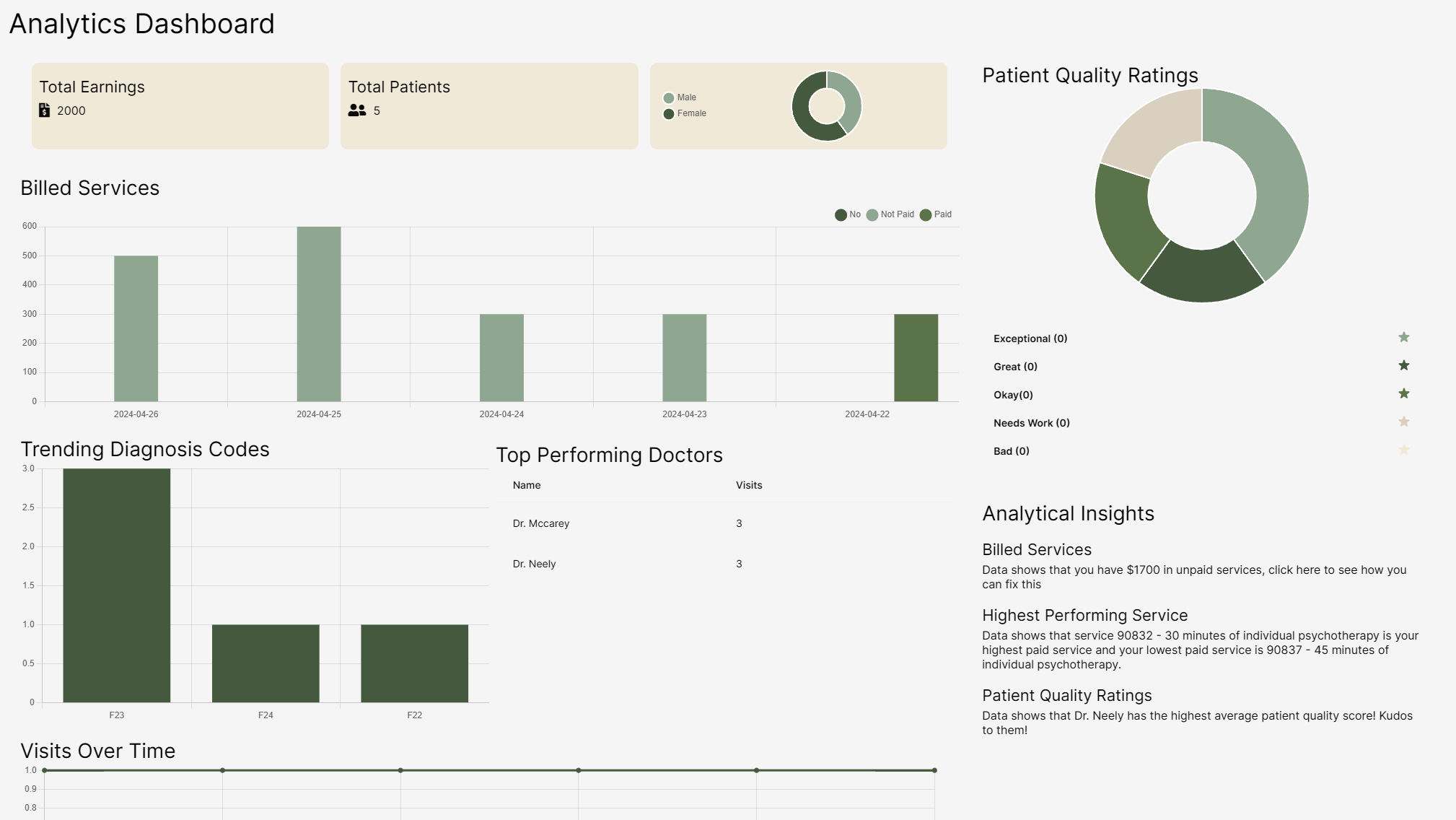This screenshot has height=820, width=1456.
Task: Click the star icon next to Needs Work
Action: (1403, 422)
